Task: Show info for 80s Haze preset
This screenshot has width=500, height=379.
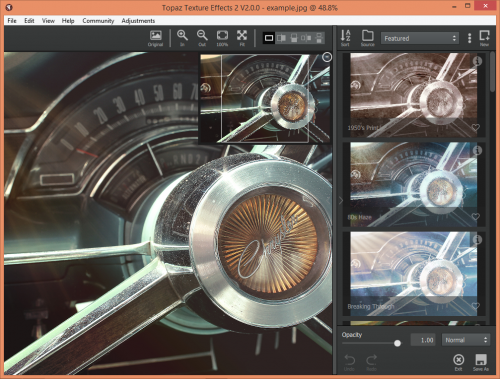Action: tap(477, 151)
